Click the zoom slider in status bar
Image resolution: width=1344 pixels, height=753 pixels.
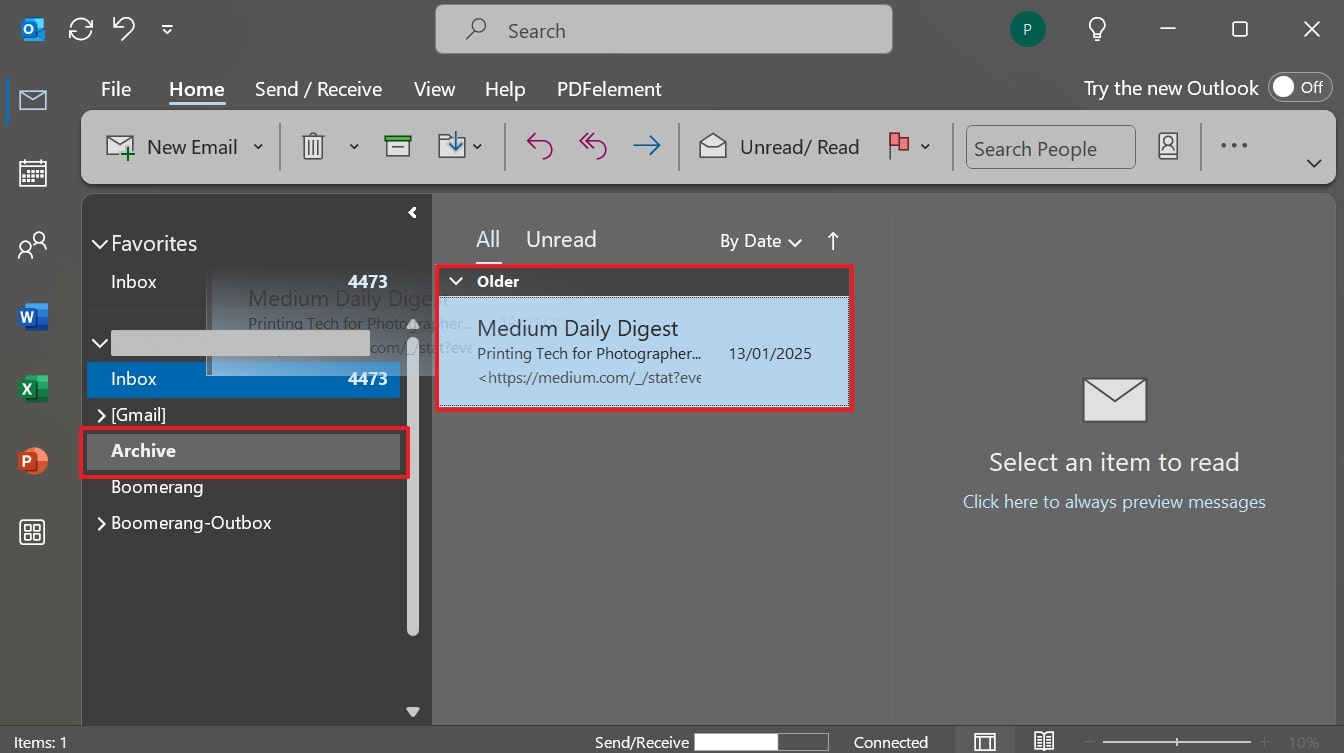click(1177, 742)
